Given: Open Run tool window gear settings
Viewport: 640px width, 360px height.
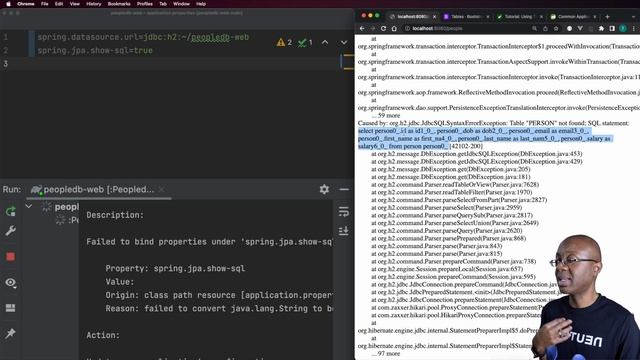Looking at the screenshot, I should point(324,189).
